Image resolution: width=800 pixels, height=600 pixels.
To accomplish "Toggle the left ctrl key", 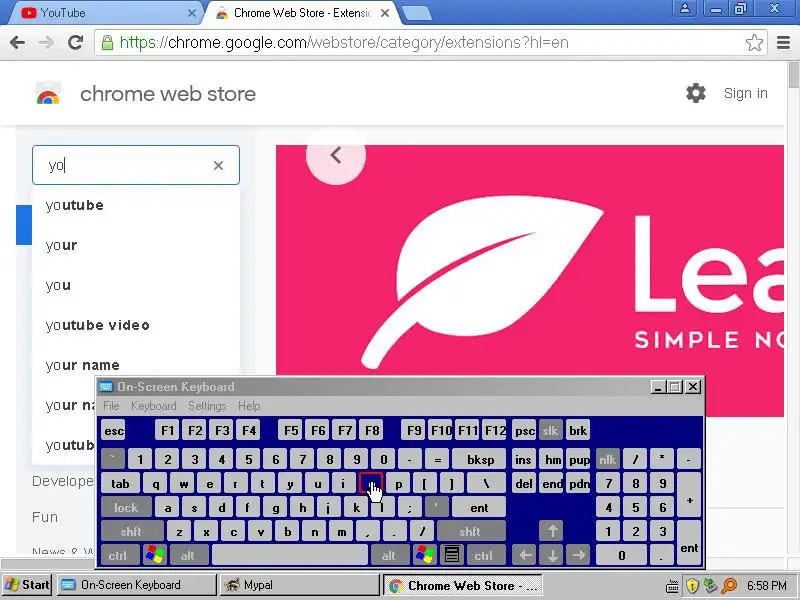I will coord(119,555).
